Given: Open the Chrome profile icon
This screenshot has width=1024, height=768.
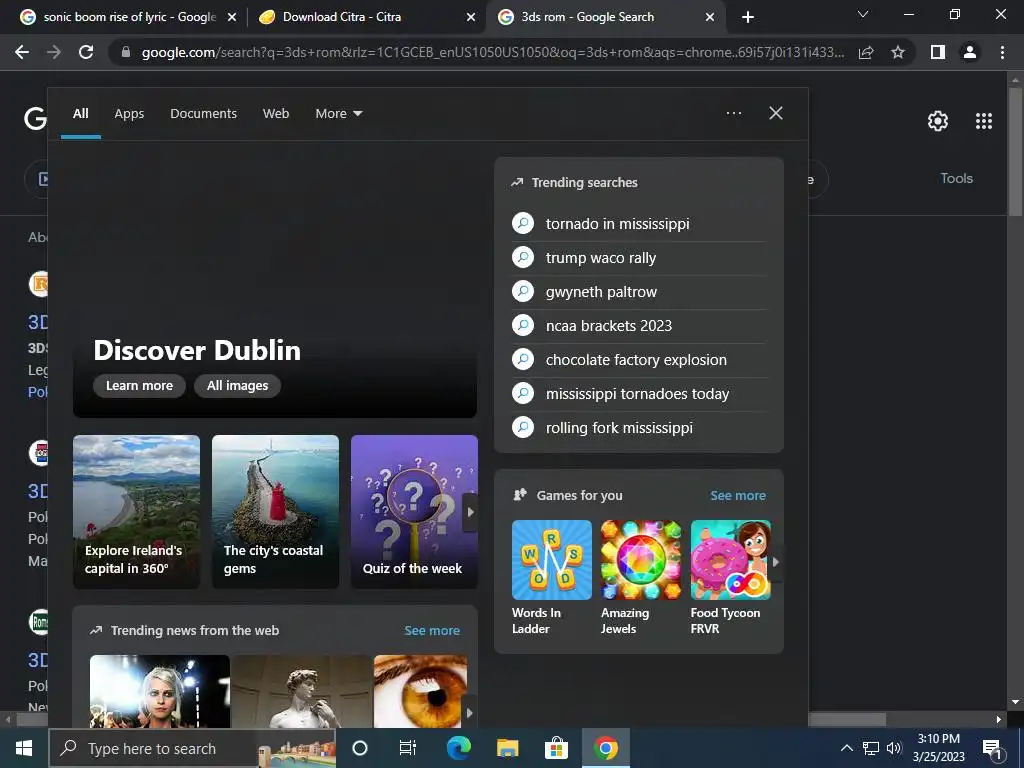Looking at the screenshot, I should pos(970,52).
